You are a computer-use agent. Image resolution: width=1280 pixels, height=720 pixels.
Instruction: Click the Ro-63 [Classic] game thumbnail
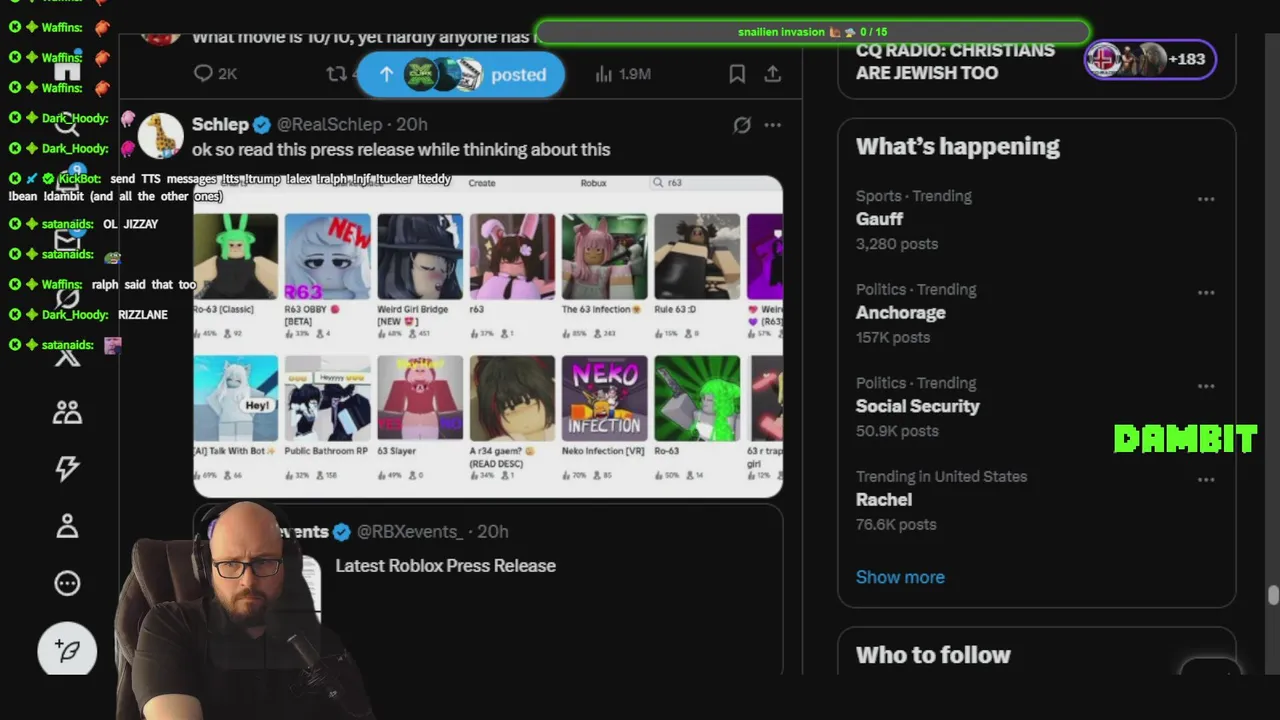pyautogui.click(x=236, y=256)
